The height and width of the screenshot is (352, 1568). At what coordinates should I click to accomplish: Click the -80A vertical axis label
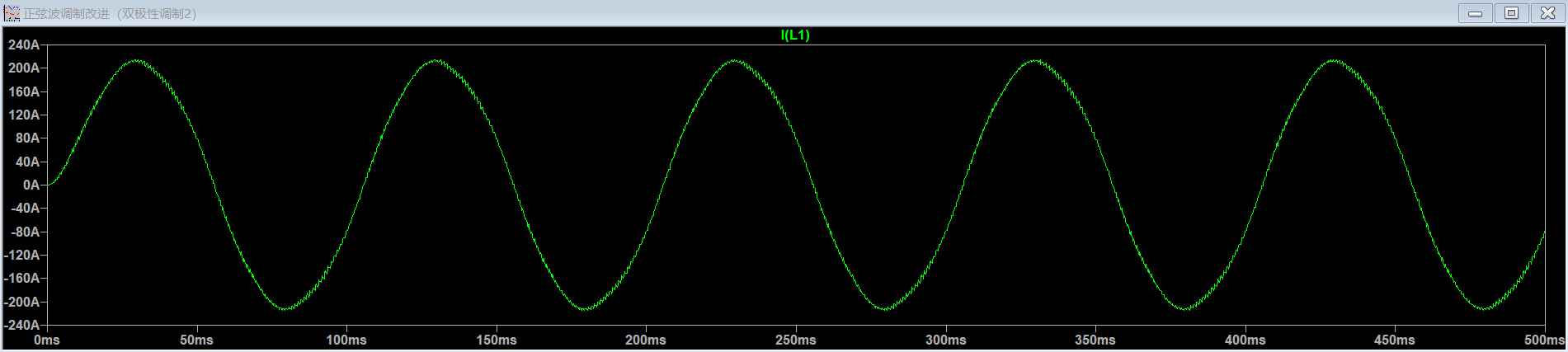click(x=25, y=232)
